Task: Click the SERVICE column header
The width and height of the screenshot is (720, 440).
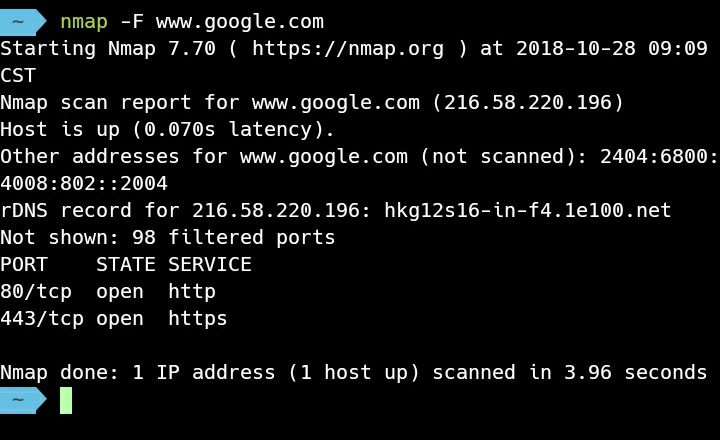Action: tap(210, 265)
